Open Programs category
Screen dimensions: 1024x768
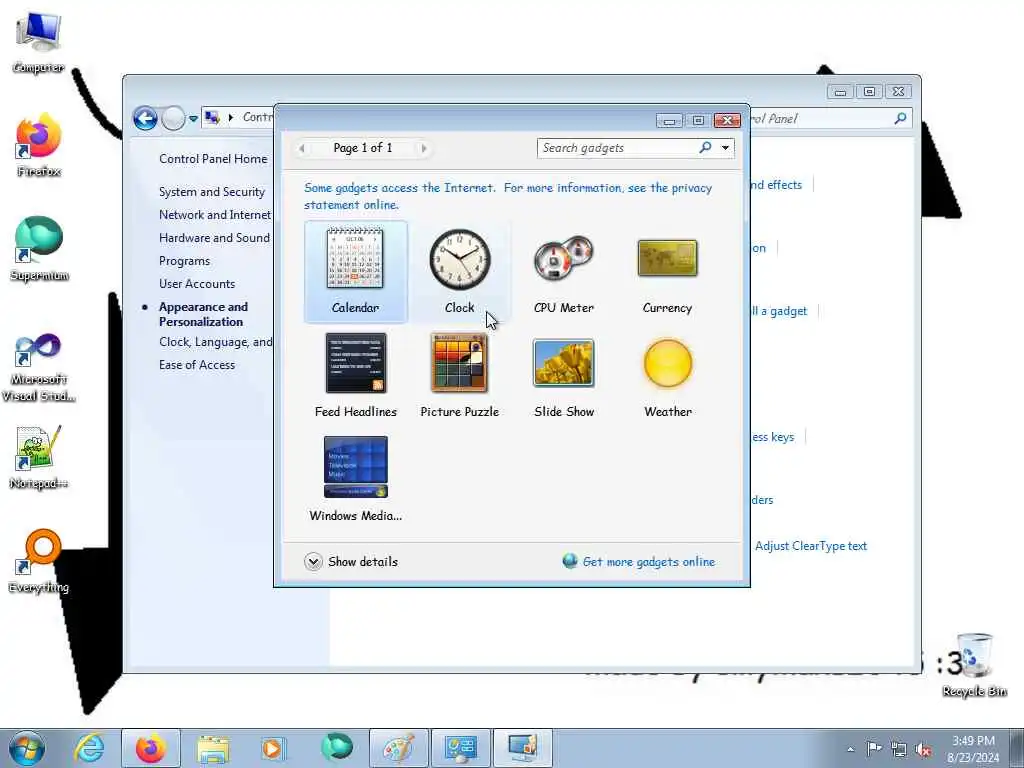185,261
